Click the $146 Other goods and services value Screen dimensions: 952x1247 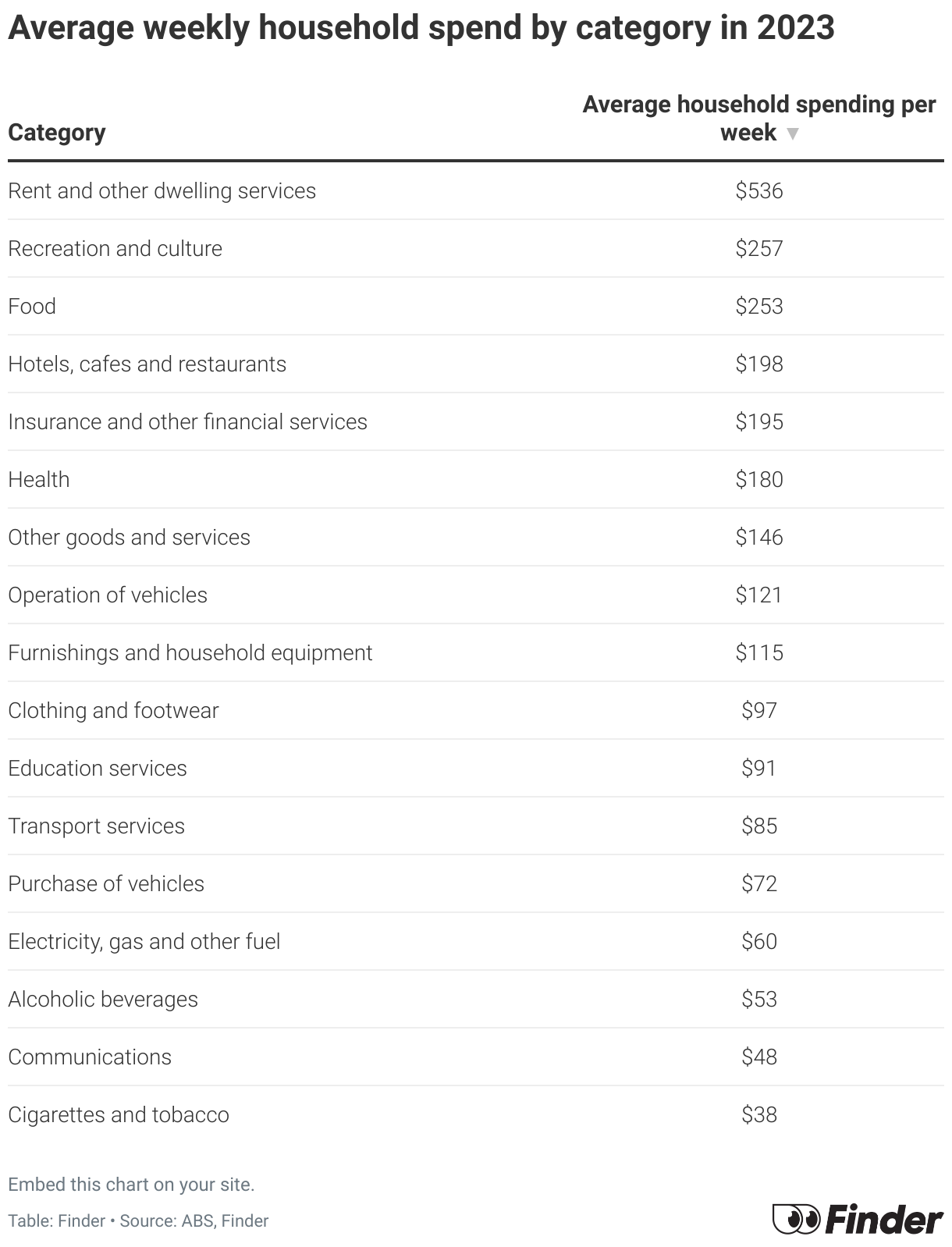tap(758, 538)
